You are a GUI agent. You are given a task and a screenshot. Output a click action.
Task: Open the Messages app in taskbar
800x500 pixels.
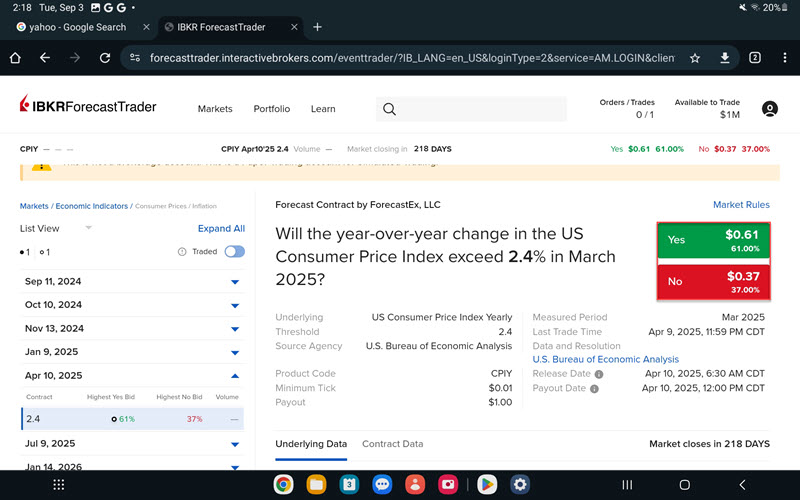382,485
